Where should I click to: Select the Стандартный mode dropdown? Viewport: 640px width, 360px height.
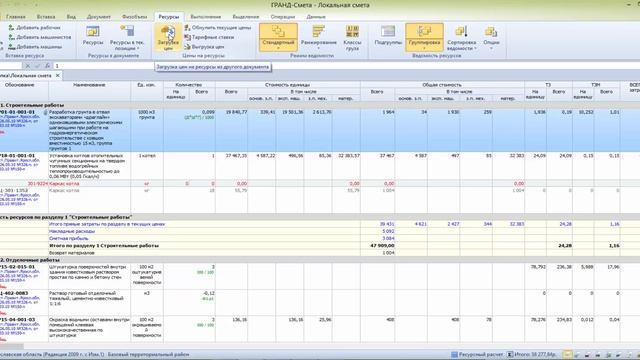coord(278,37)
